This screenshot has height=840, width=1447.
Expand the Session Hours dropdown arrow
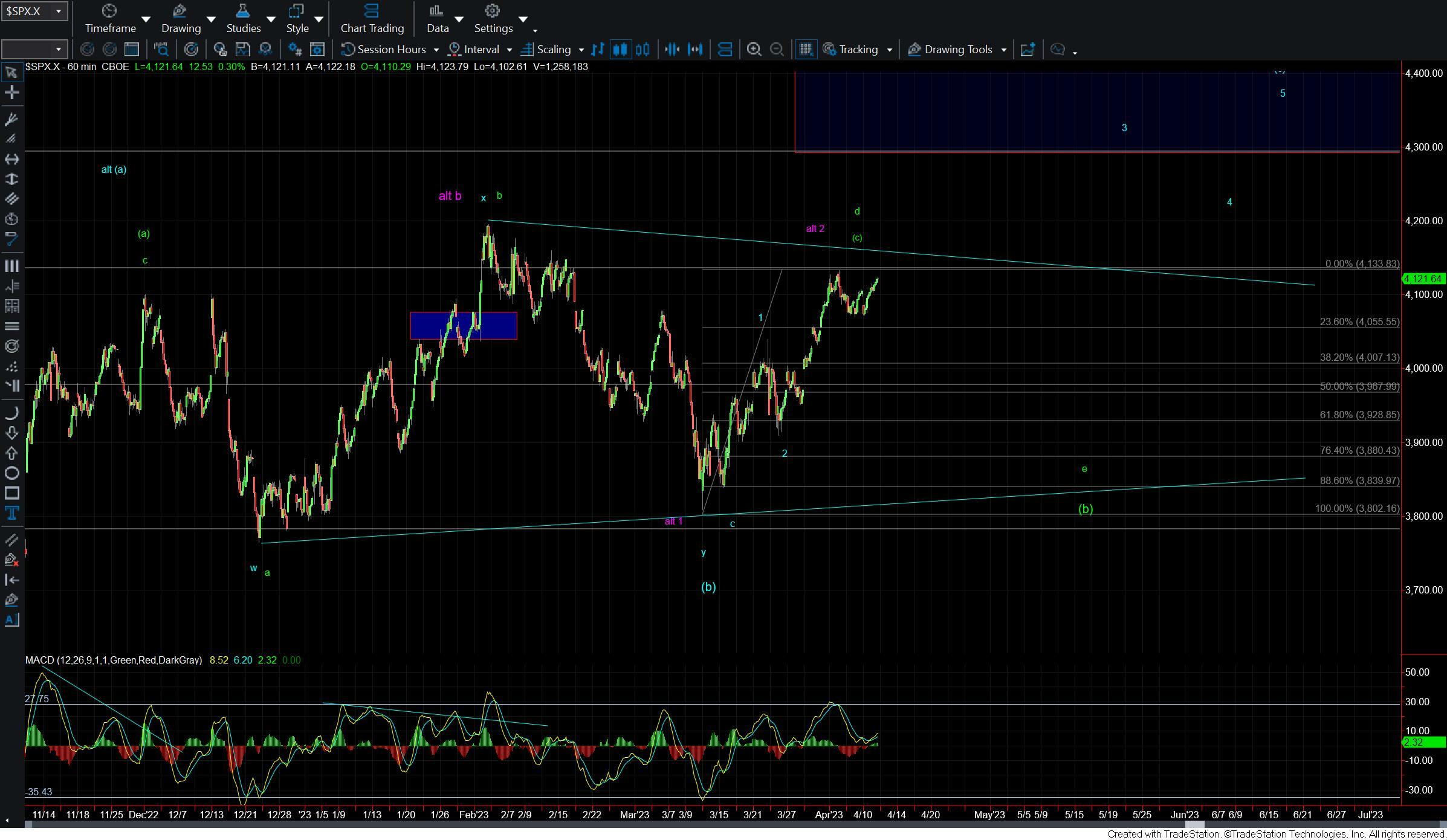click(436, 50)
